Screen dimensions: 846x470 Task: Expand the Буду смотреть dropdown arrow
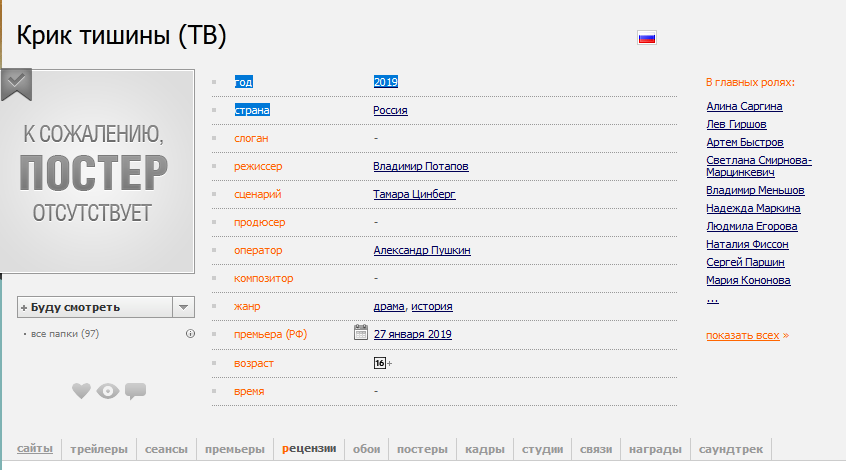click(x=183, y=307)
